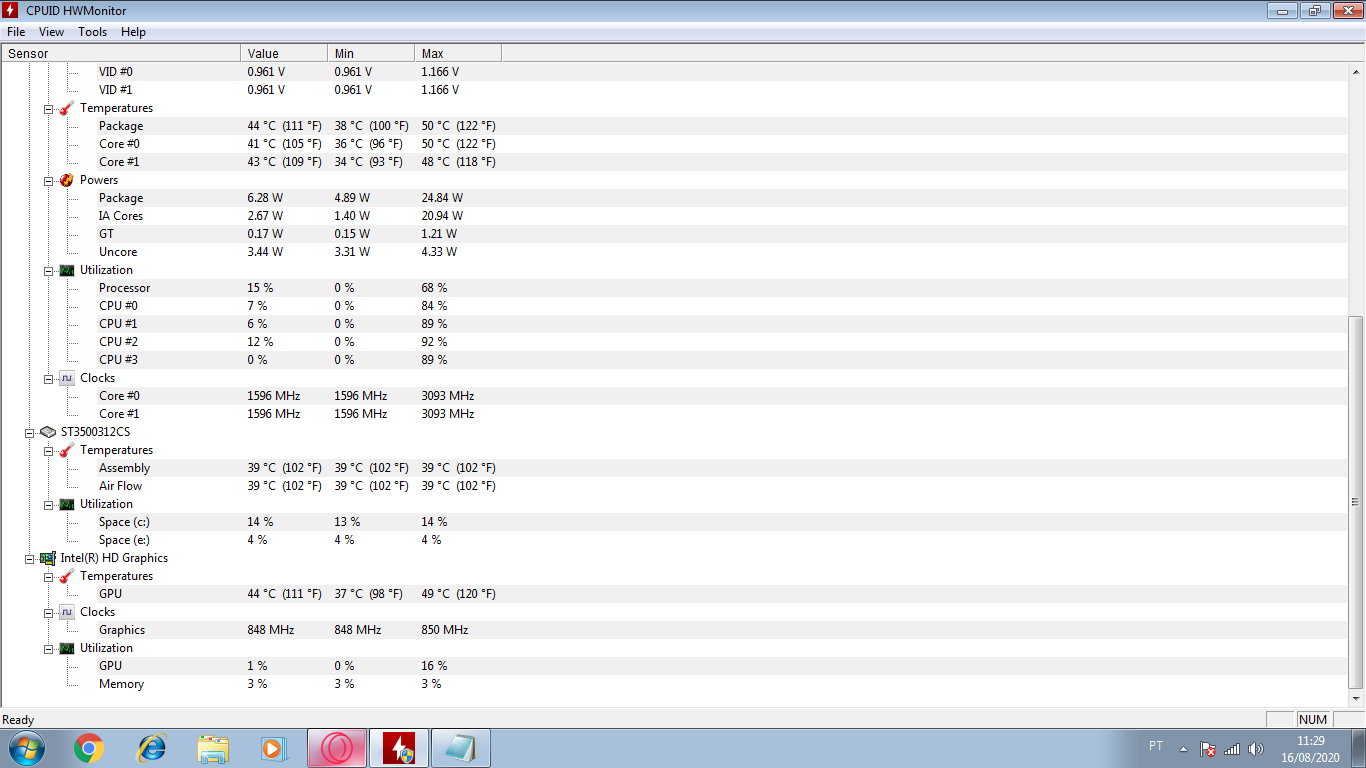Switch to the notepad window in the taskbar
Image resolution: width=1366 pixels, height=768 pixels.
(x=461, y=748)
